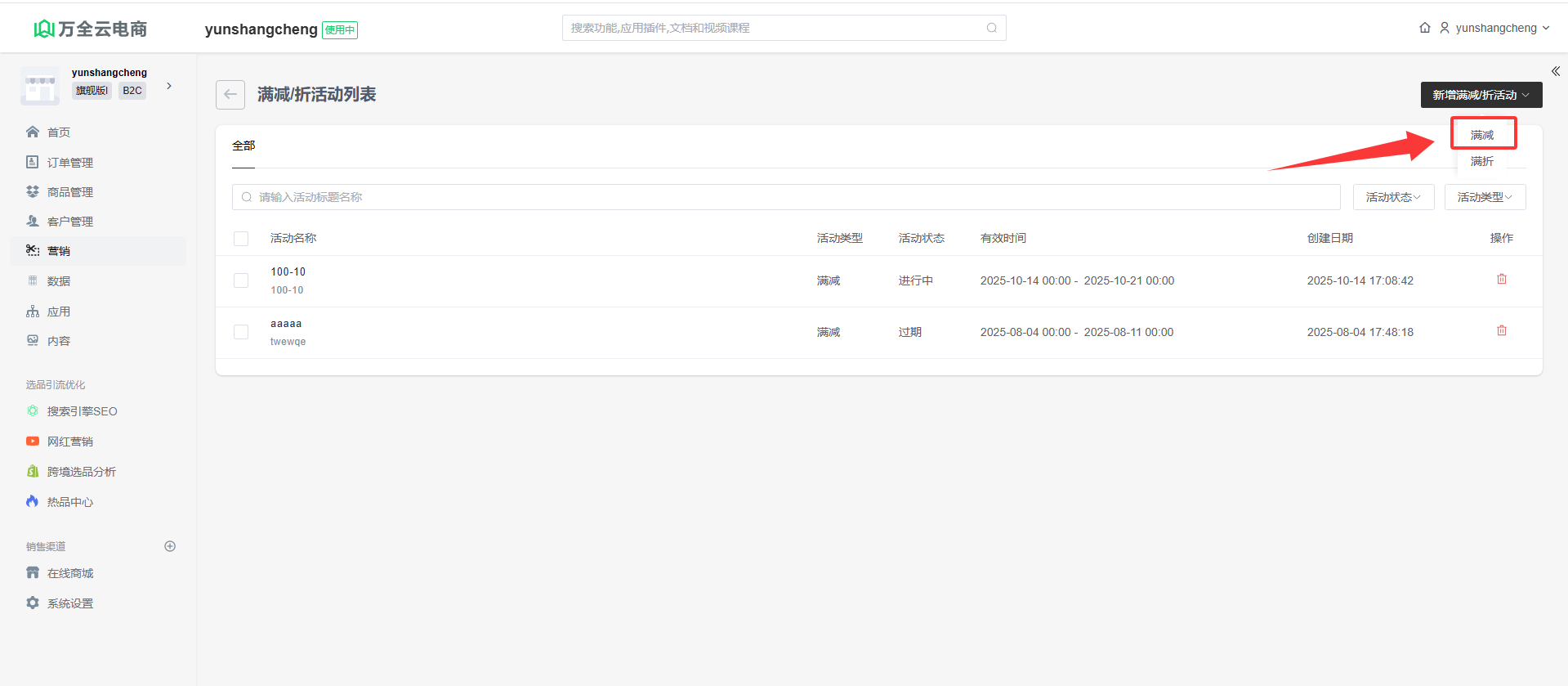This screenshot has height=686, width=1568.
Task: Check the box for the 100-10 activity
Action: click(241, 280)
